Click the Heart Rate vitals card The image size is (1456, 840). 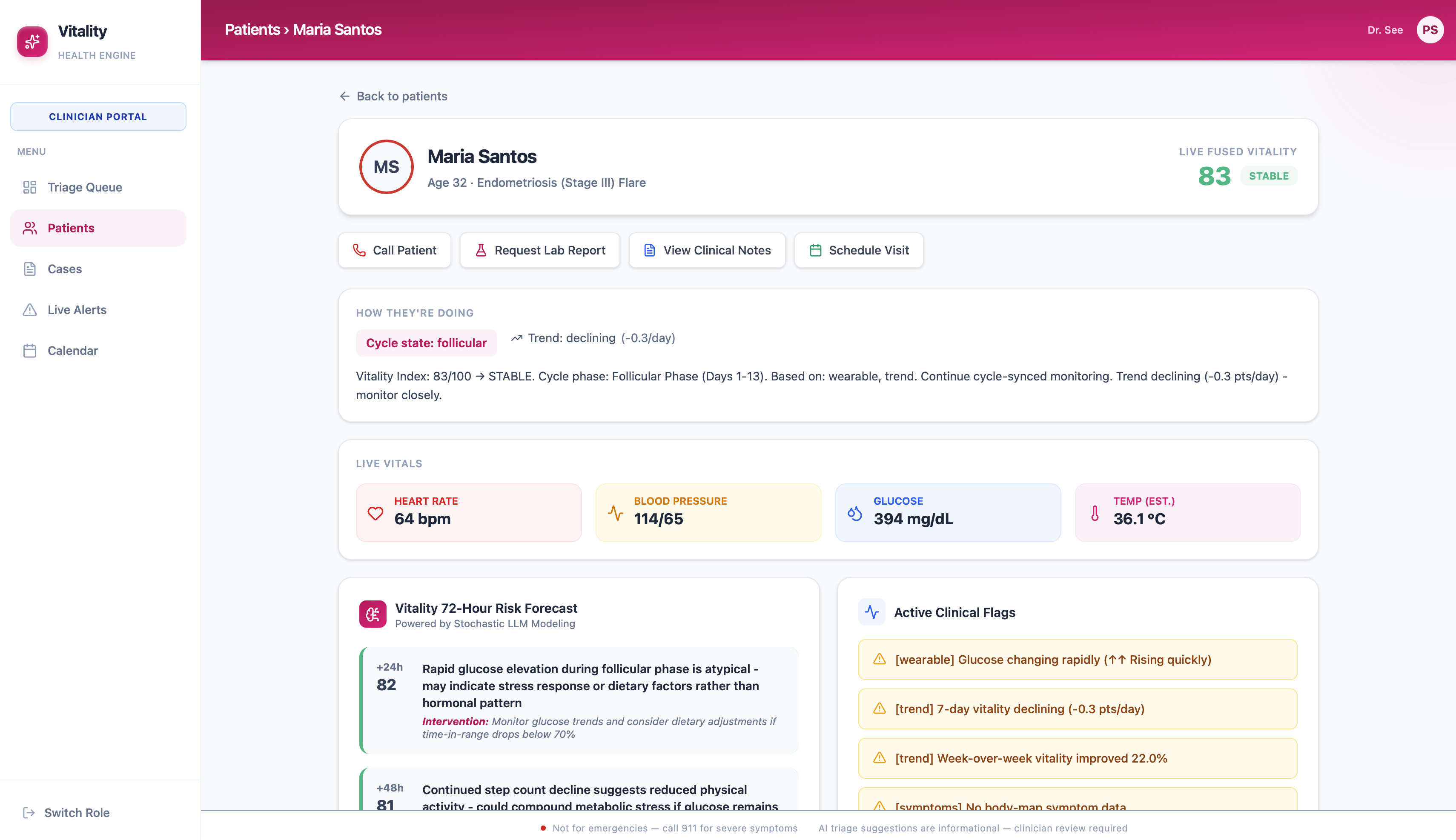468,512
